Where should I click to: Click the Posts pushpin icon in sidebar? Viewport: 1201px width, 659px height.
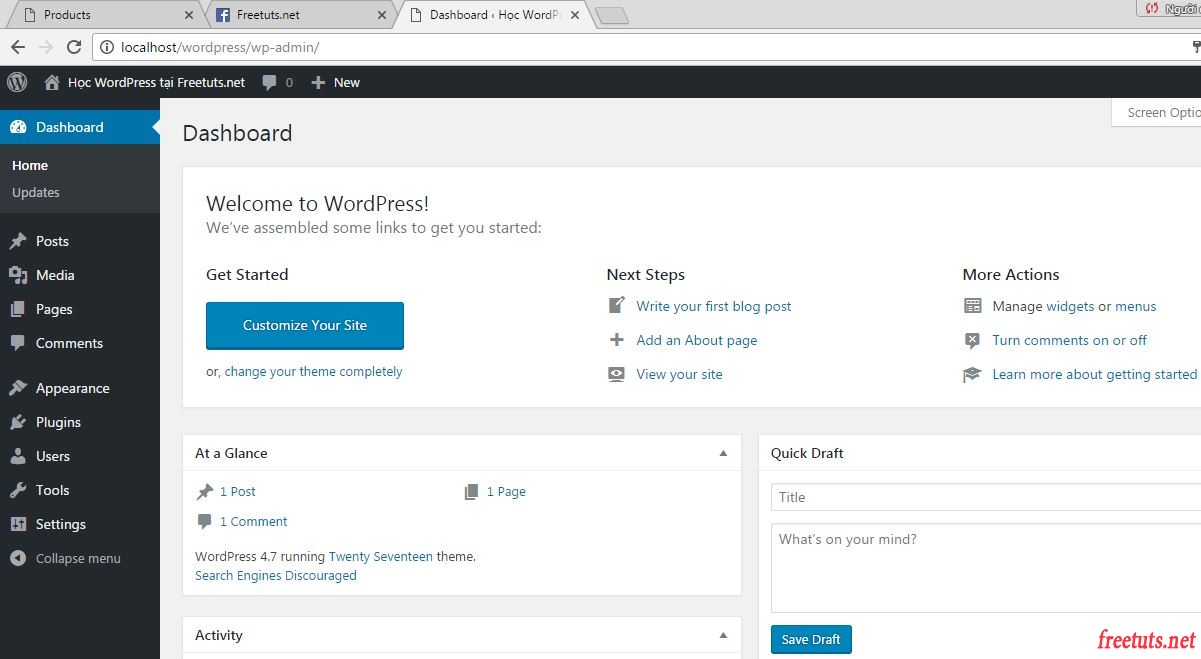pos(17,241)
